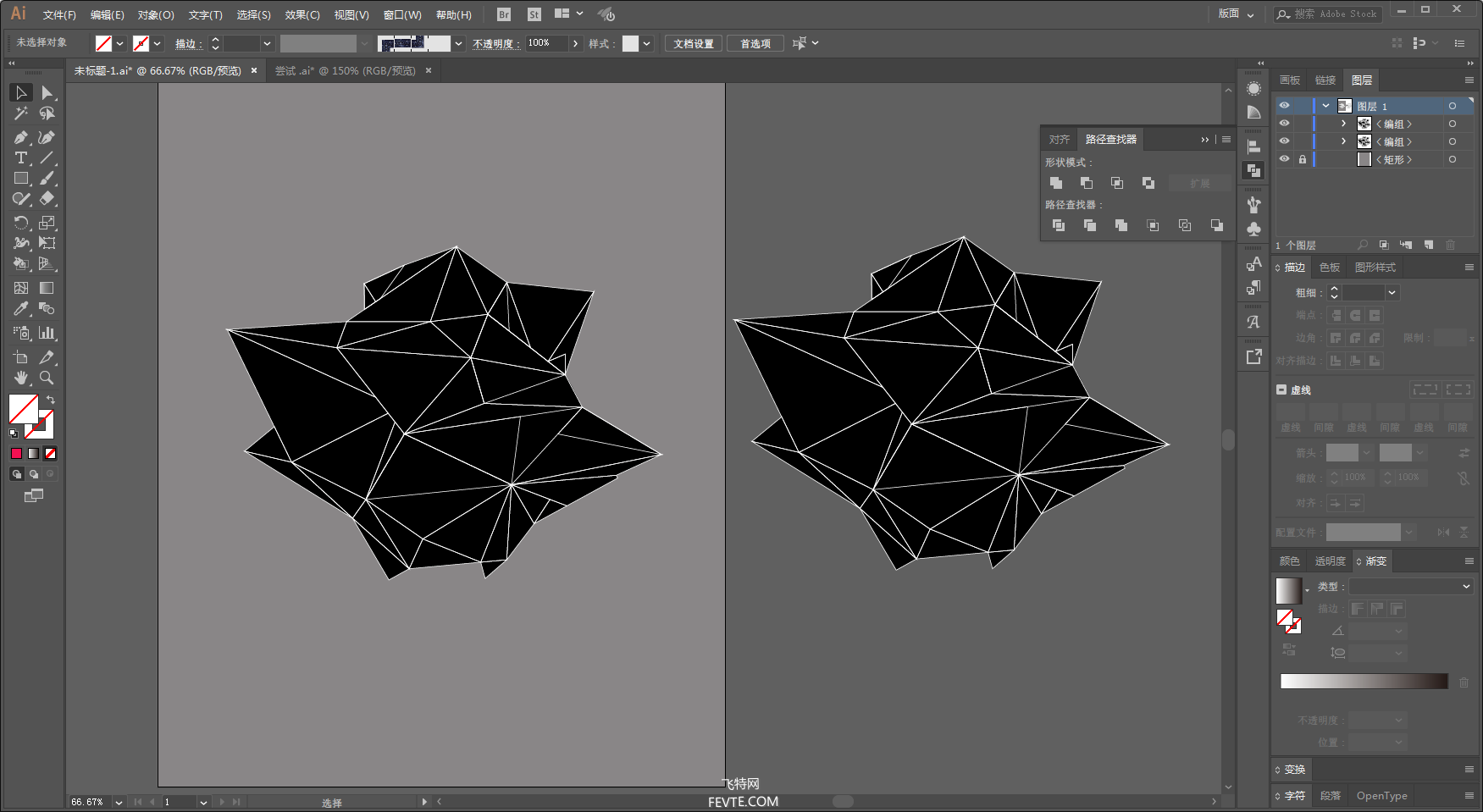Switch to the 画板 panel tab

coord(1290,80)
